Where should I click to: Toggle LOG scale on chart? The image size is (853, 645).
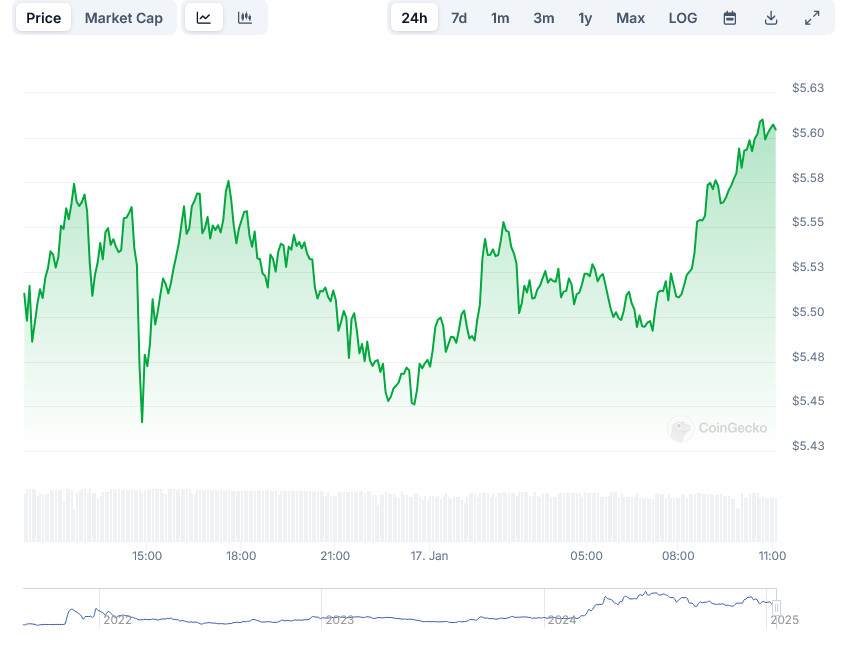(x=683, y=18)
